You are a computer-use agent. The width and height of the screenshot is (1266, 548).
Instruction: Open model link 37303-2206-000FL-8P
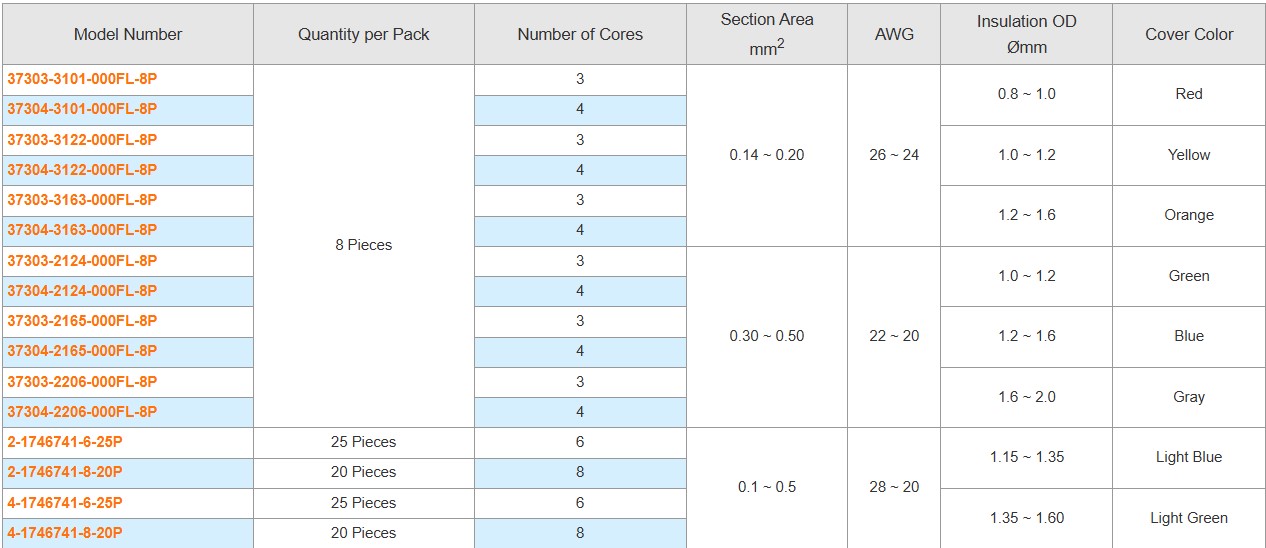82,382
